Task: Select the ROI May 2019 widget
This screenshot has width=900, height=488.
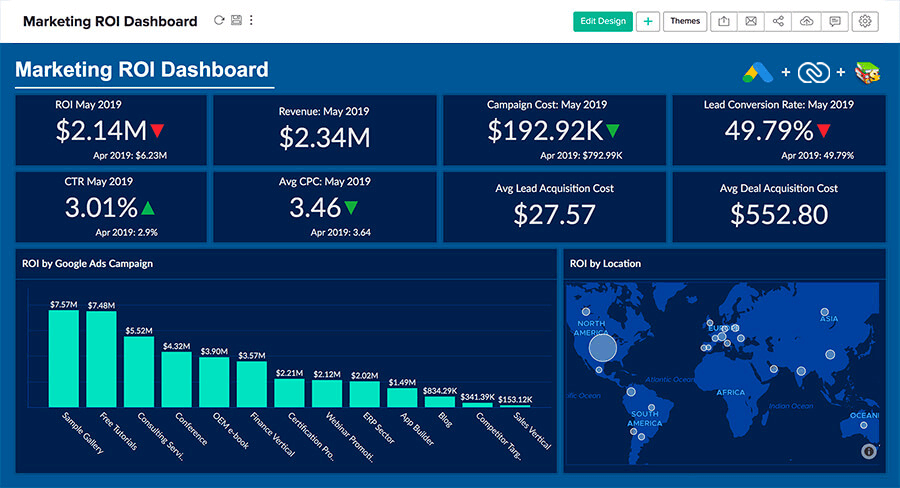Action: (x=110, y=129)
